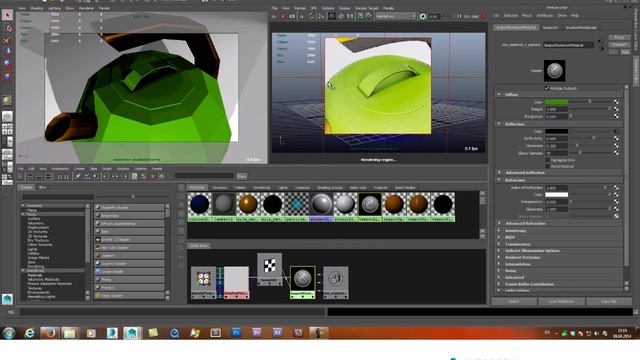Switch to single perspective view layout

(7, 117)
